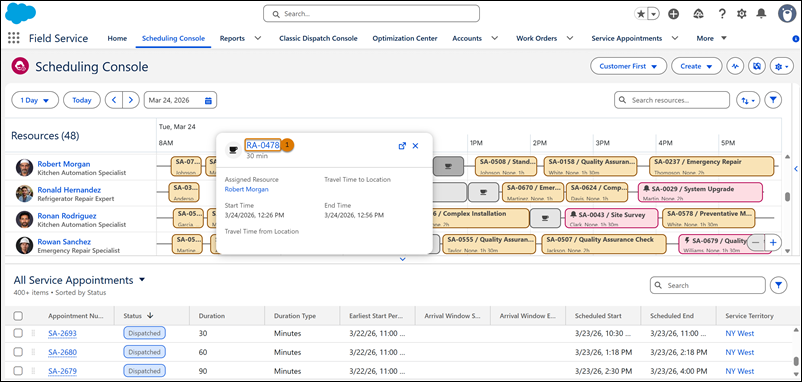Screen dimensions: 802x382
Task: Click the Search resources field
Action: point(672,100)
